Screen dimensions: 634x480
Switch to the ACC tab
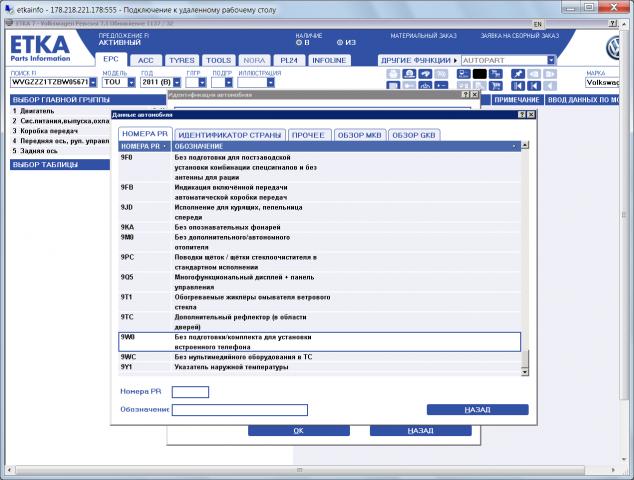[x=146, y=60]
